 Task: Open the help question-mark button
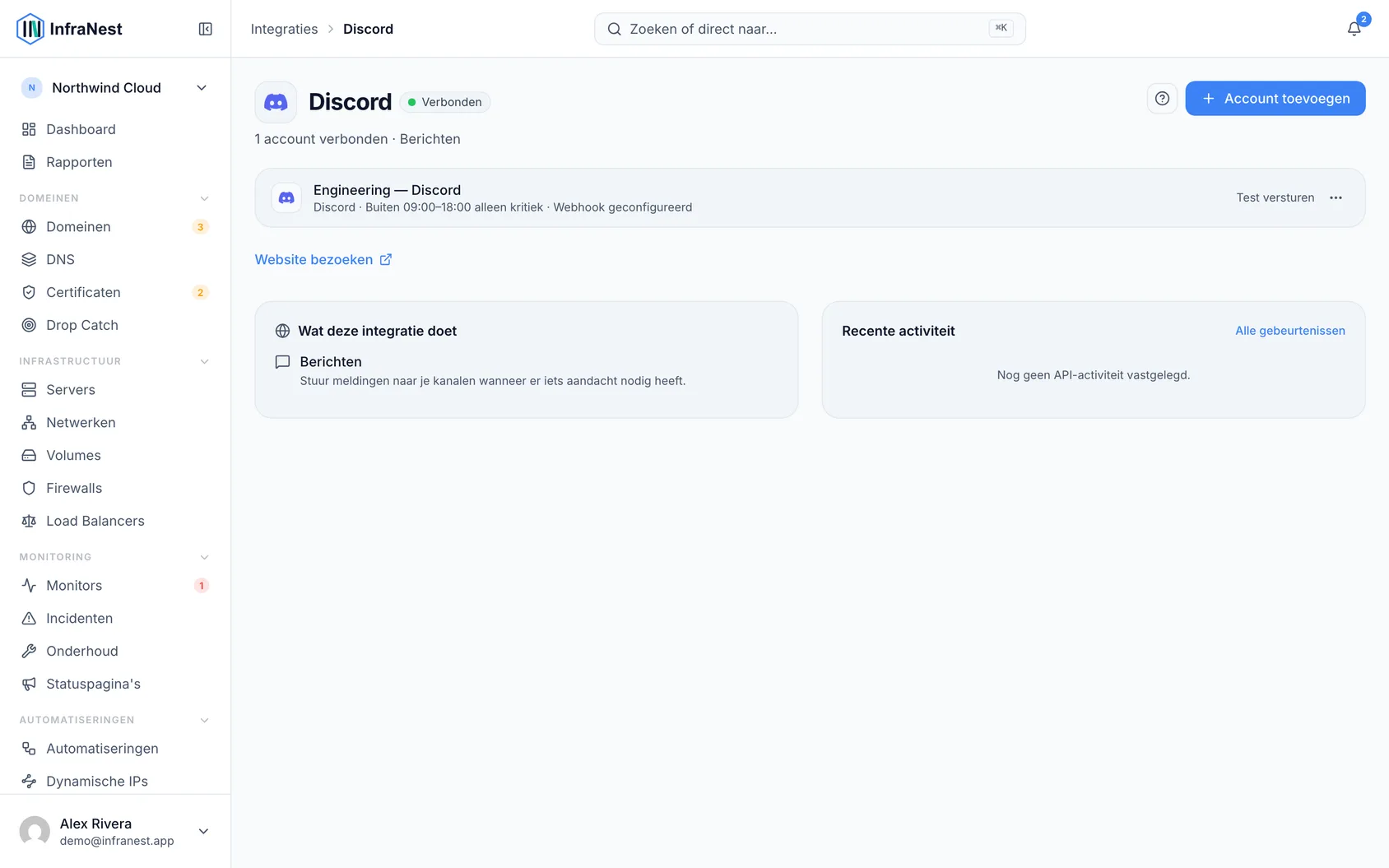1162,99
